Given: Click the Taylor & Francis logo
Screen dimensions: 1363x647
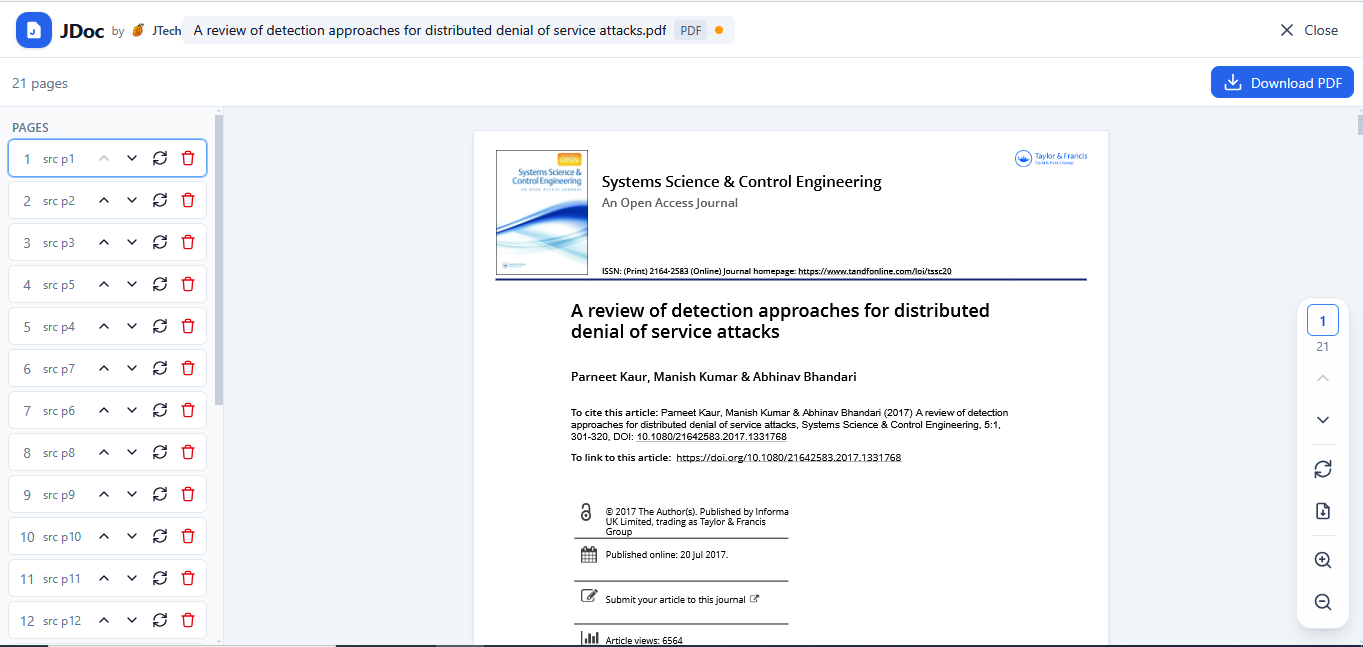Looking at the screenshot, I should click(x=1051, y=158).
